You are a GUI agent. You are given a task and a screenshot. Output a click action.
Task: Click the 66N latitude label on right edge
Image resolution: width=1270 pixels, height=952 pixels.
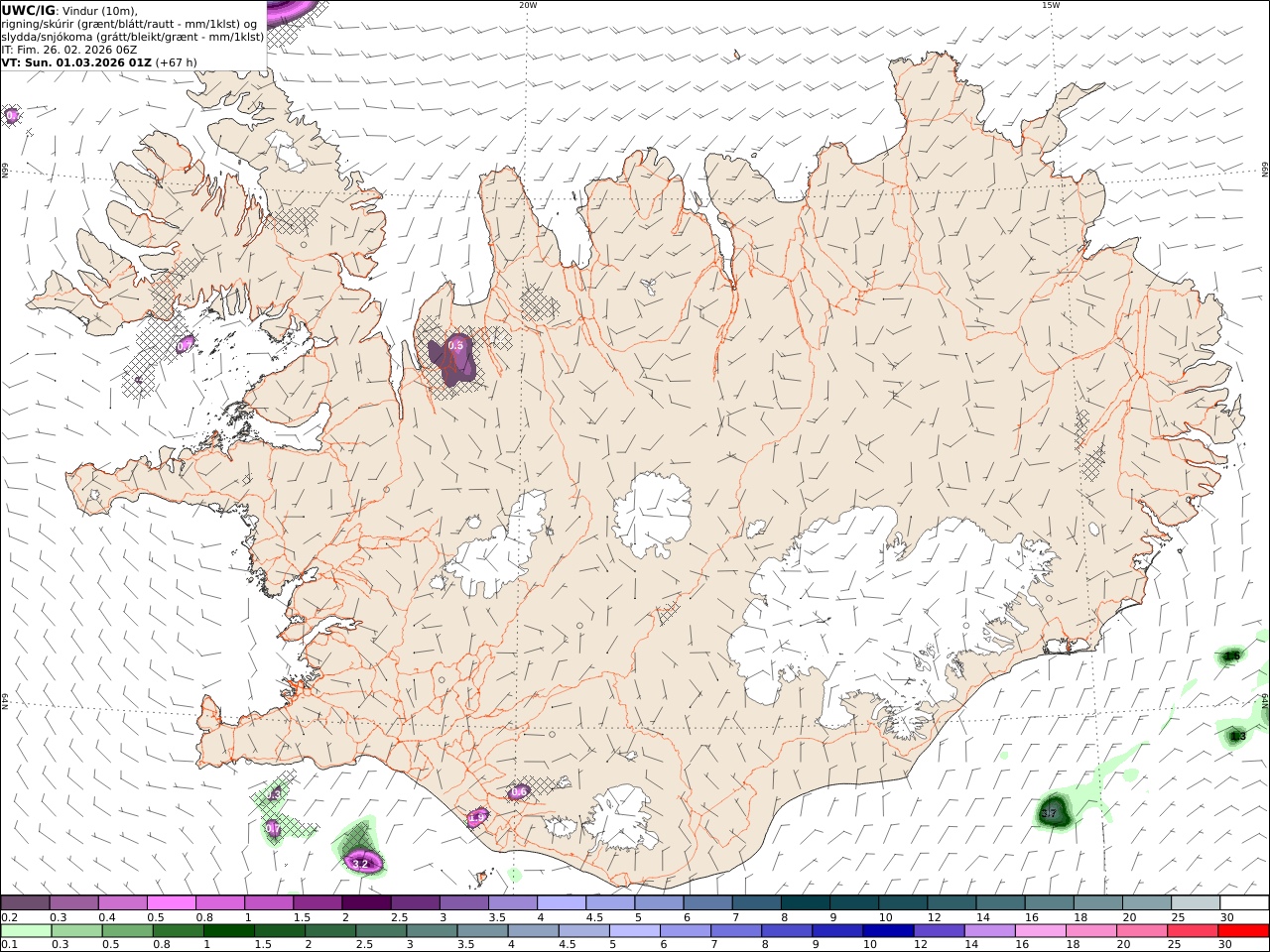(1265, 171)
